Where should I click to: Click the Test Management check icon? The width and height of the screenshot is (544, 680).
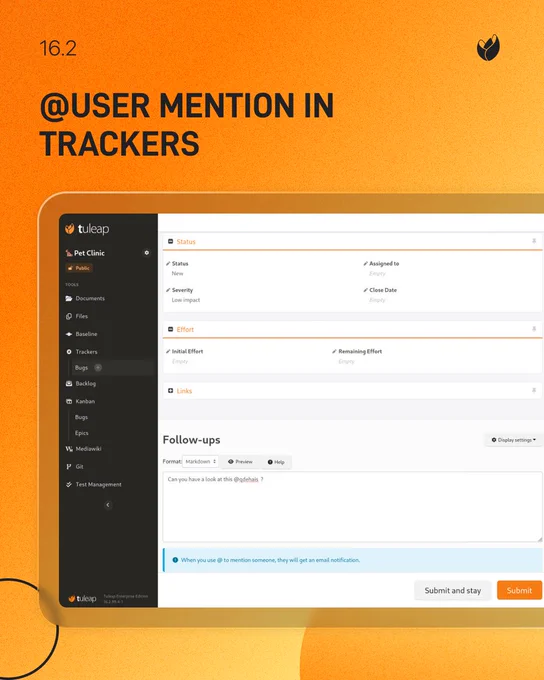[69, 484]
